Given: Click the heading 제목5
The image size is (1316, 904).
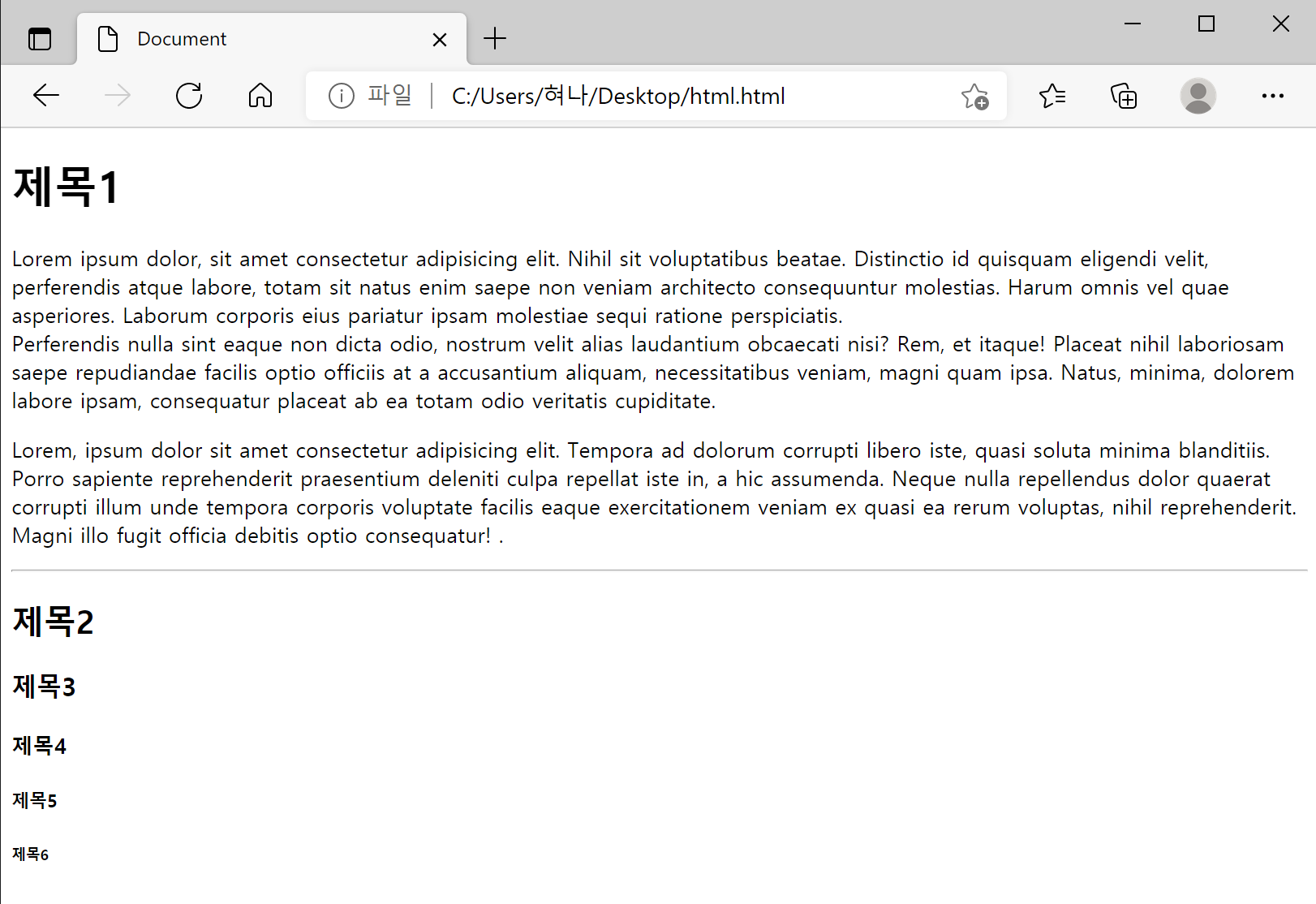Looking at the screenshot, I should [x=35, y=801].
